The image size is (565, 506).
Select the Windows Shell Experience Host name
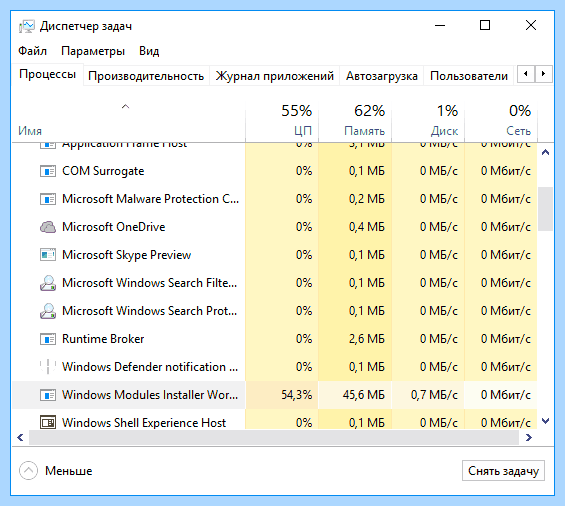click(144, 422)
